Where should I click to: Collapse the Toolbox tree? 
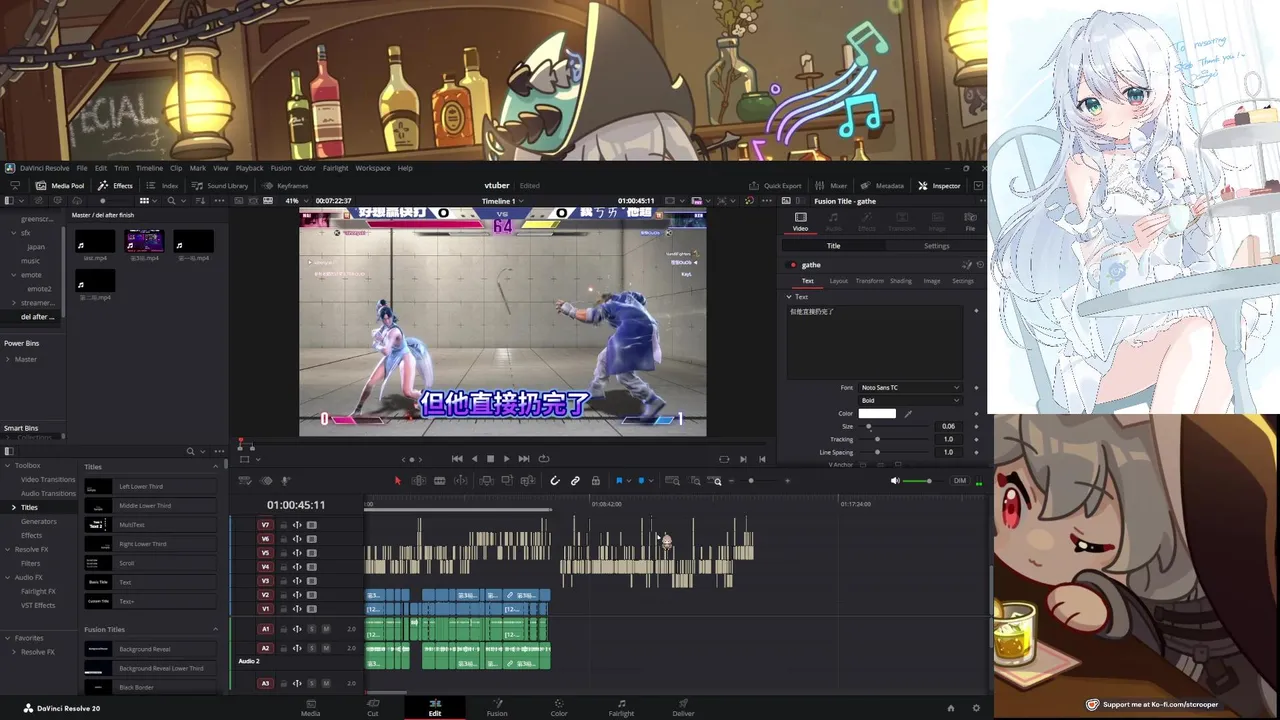pos(7,465)
